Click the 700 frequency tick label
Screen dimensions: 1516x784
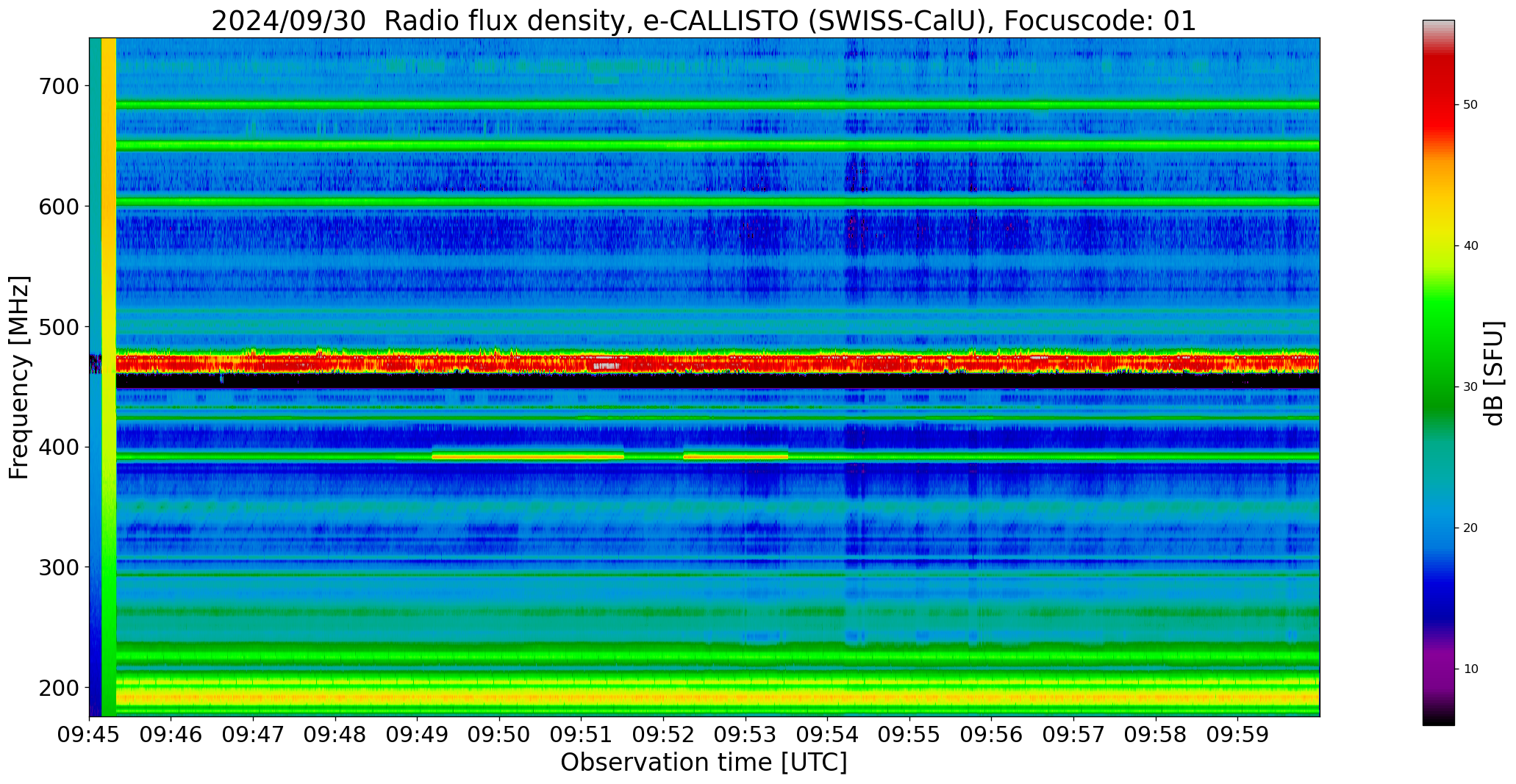coord(58,86)
